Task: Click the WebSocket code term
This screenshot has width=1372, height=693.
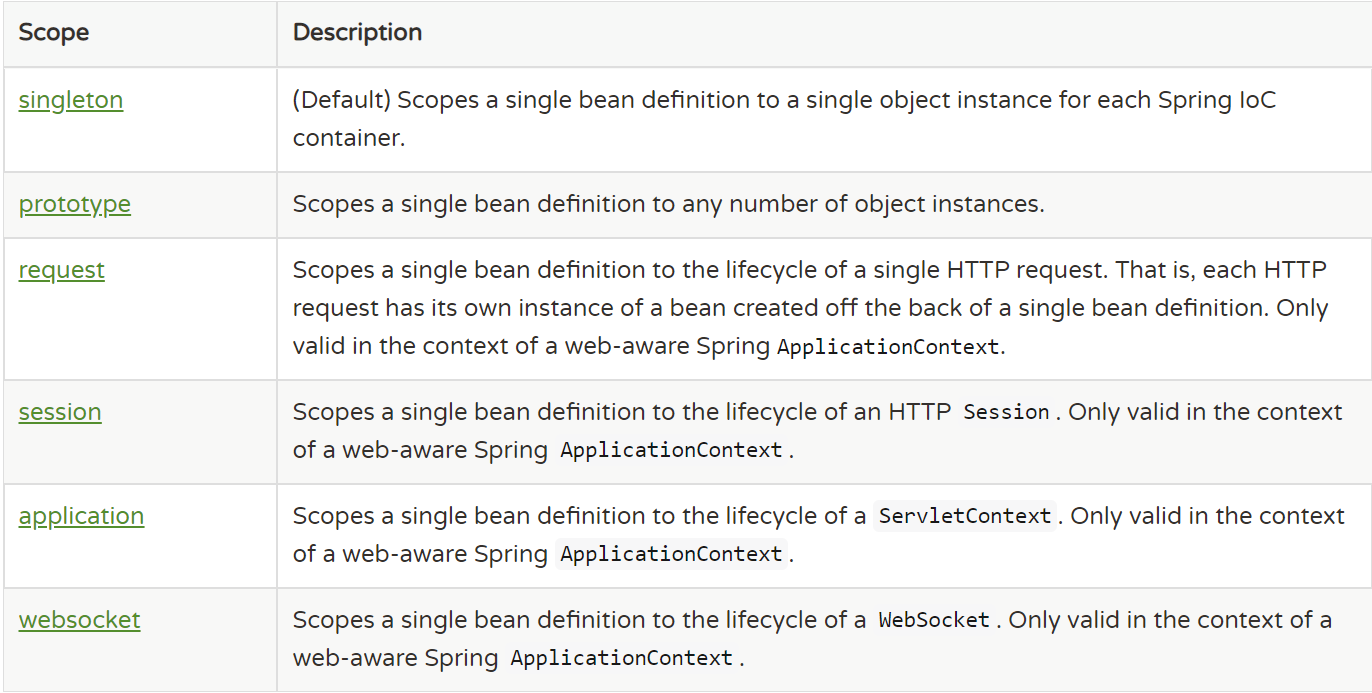Action: (x=934, y=621)
